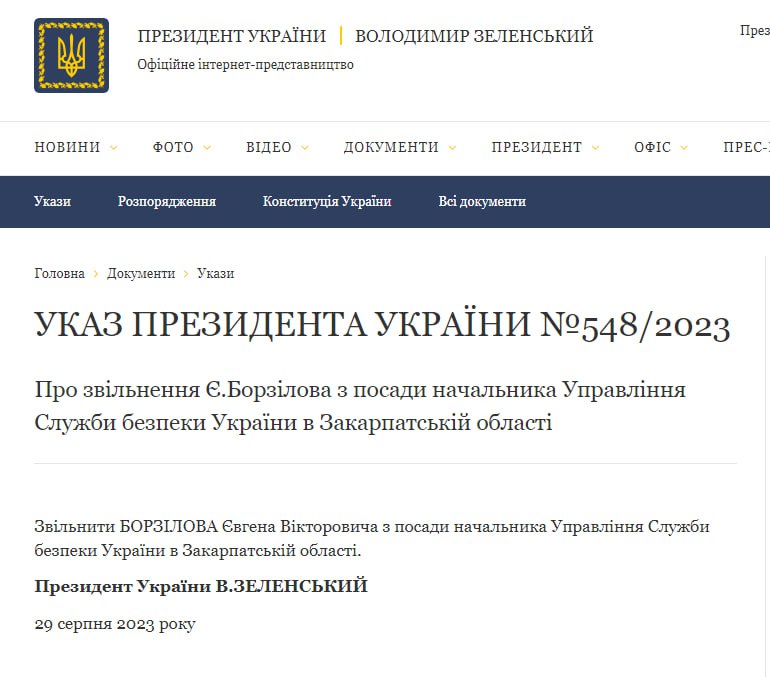770x677 pixels.
Task: Expand the ВІДЕО menu chevron
Action: (305, 148)
